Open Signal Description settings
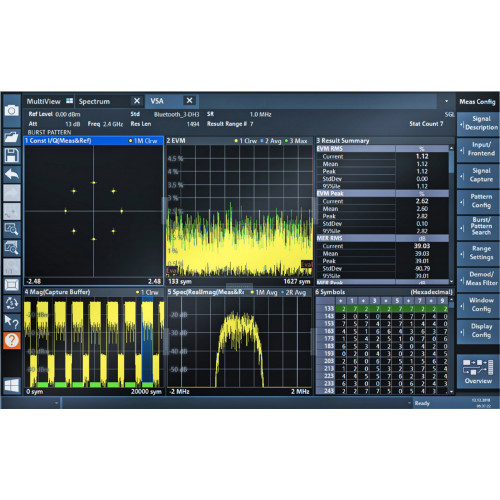500x500 pixels. (478, 123)
